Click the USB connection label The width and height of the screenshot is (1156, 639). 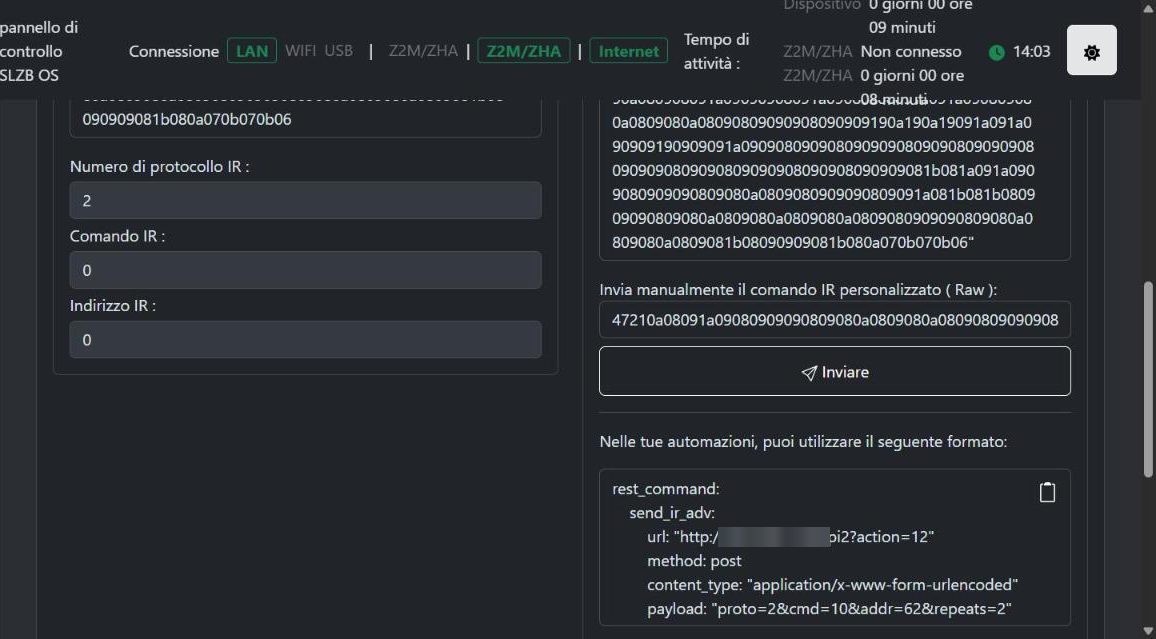coord(338,51)
